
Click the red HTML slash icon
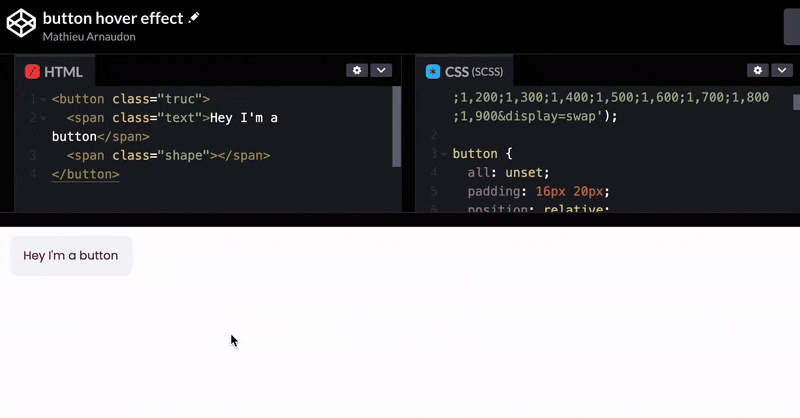coord(32,71)
